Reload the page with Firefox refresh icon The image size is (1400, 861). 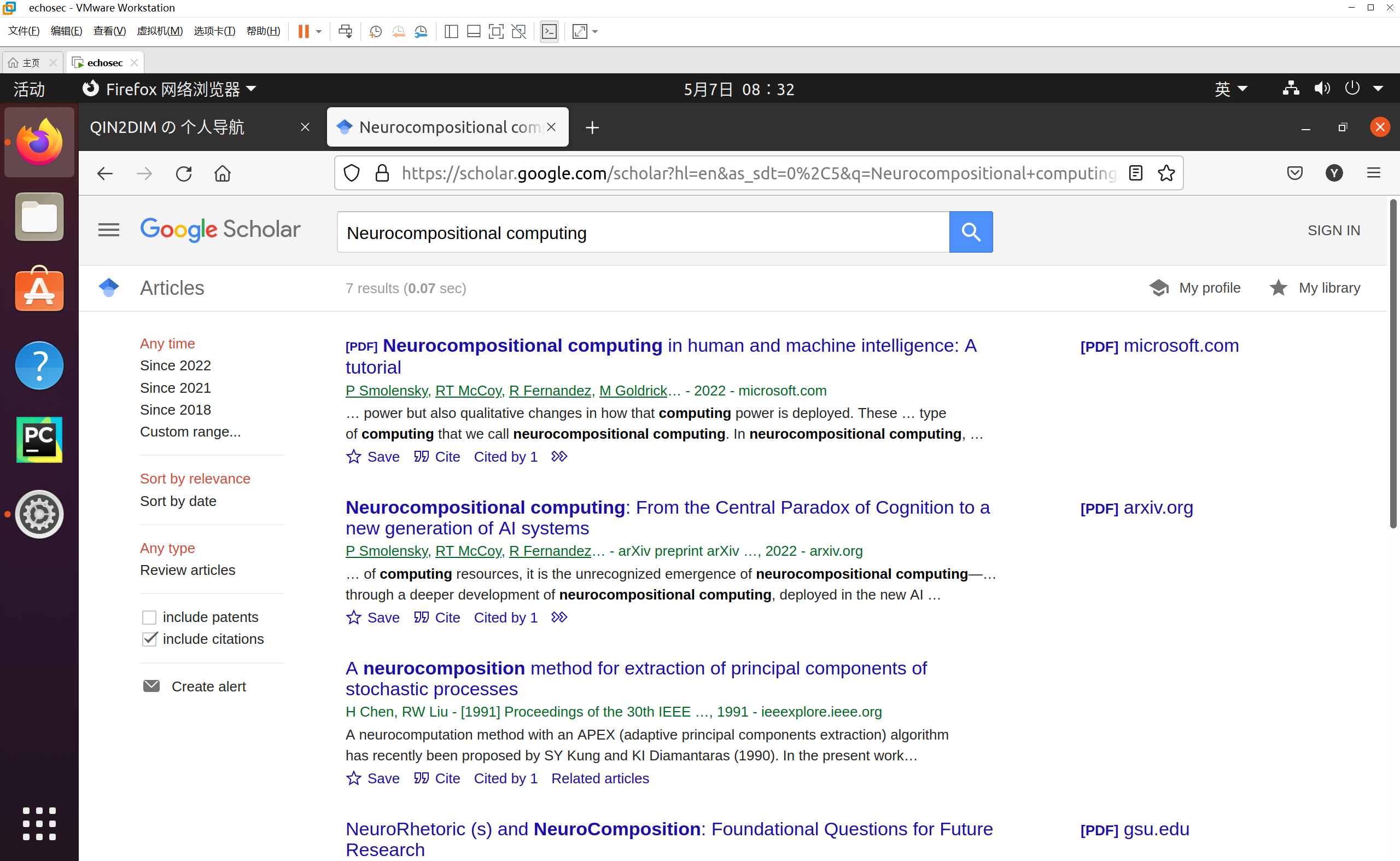tap(183, 173)
